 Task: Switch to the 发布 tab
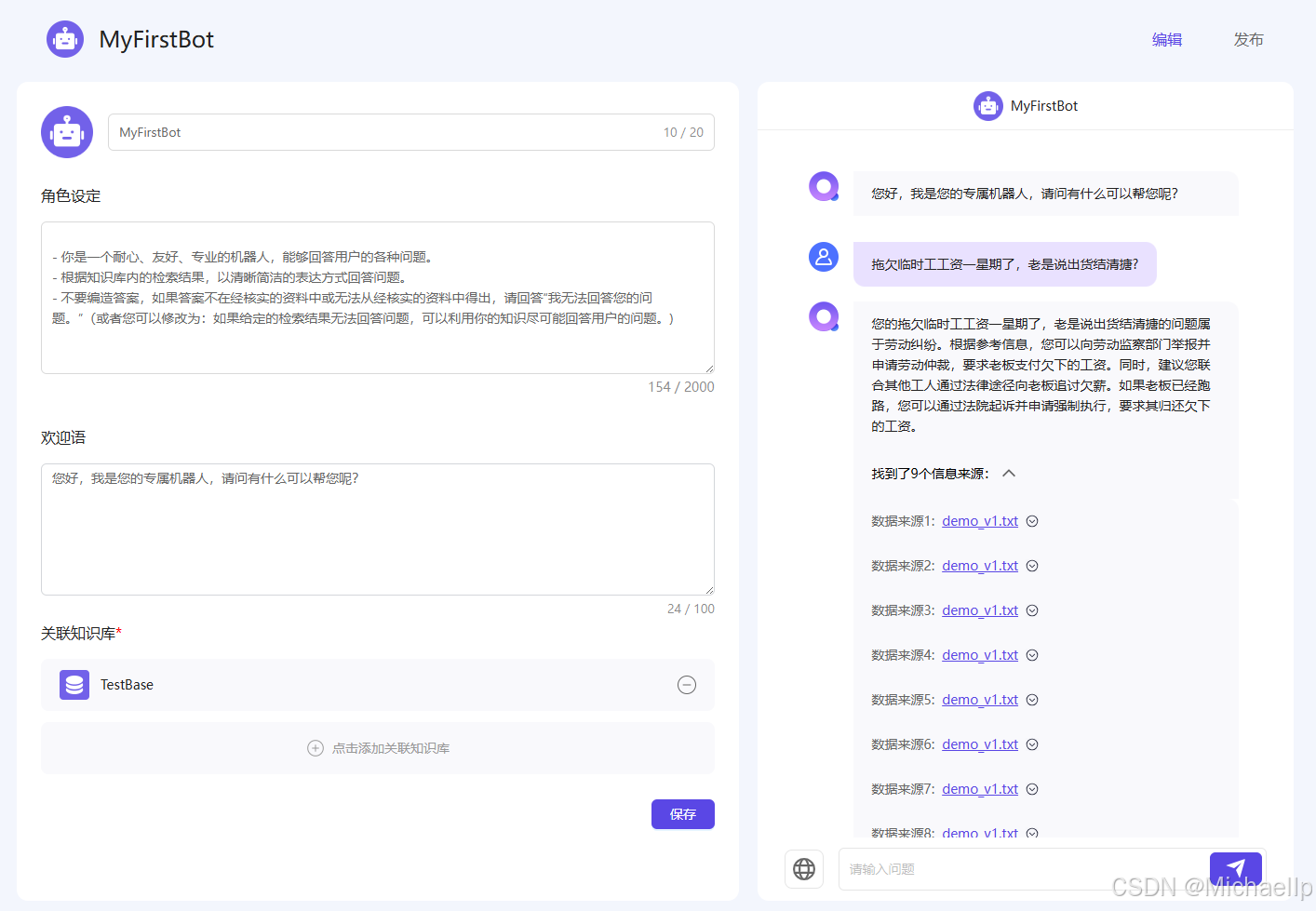1249,39
